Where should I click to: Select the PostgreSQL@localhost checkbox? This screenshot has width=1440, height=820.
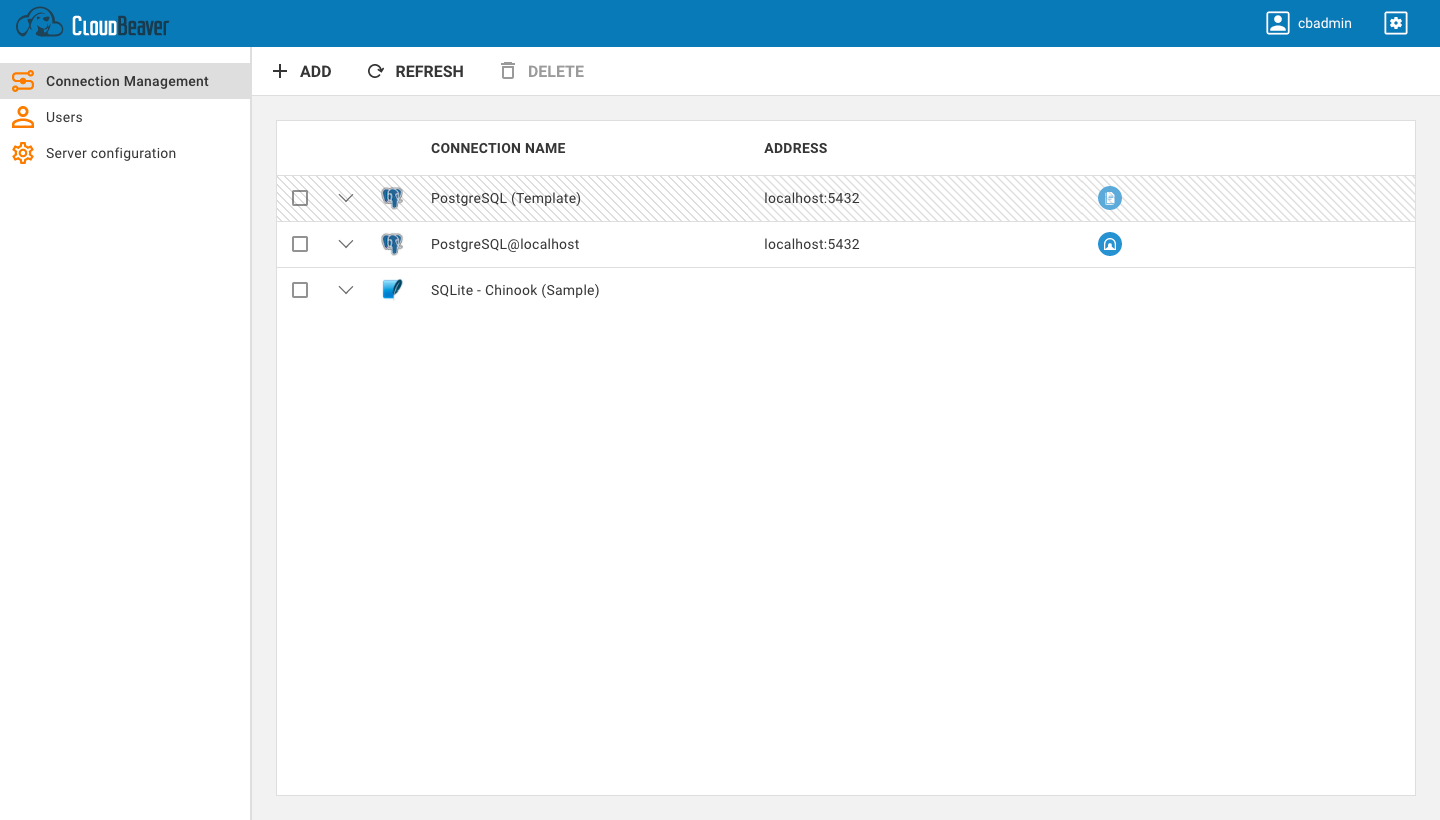coord(299,244)
